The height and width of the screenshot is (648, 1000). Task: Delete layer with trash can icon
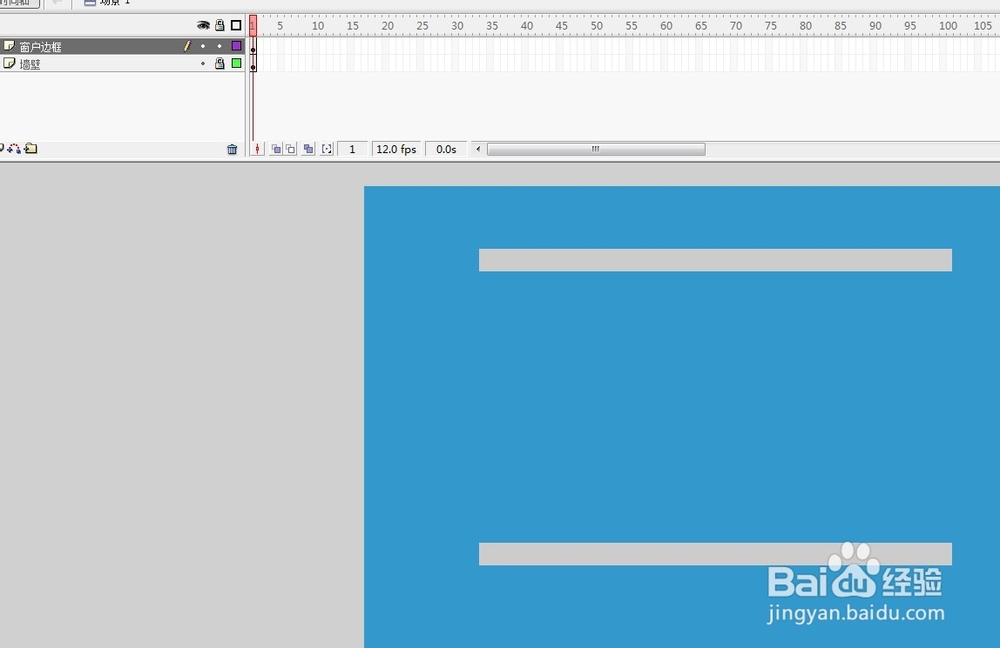(x=232, y=149)
